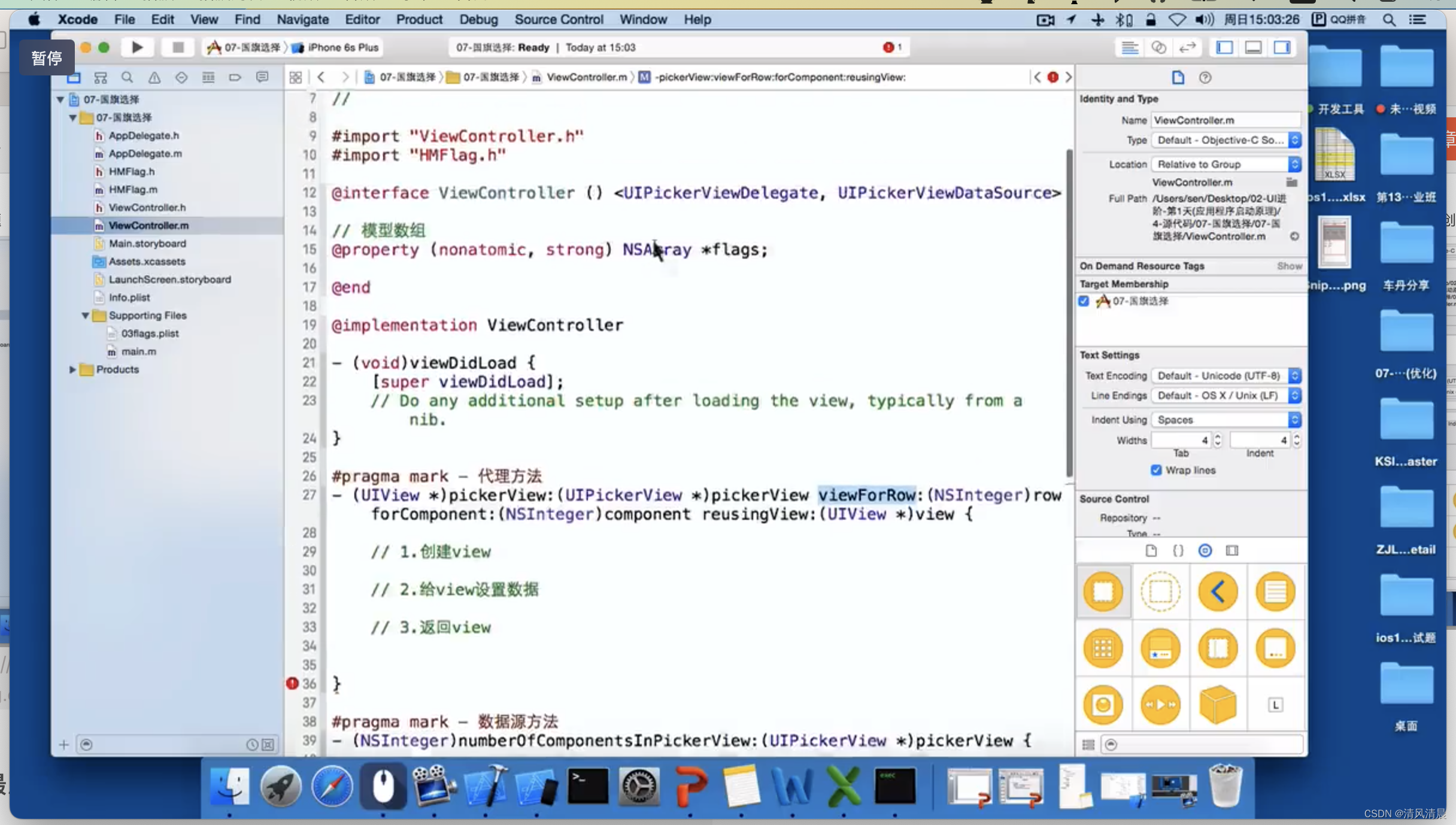
Task: Open the Assistant Editor split view icon
Action: pyautogui.click(x=1159, y=47)
